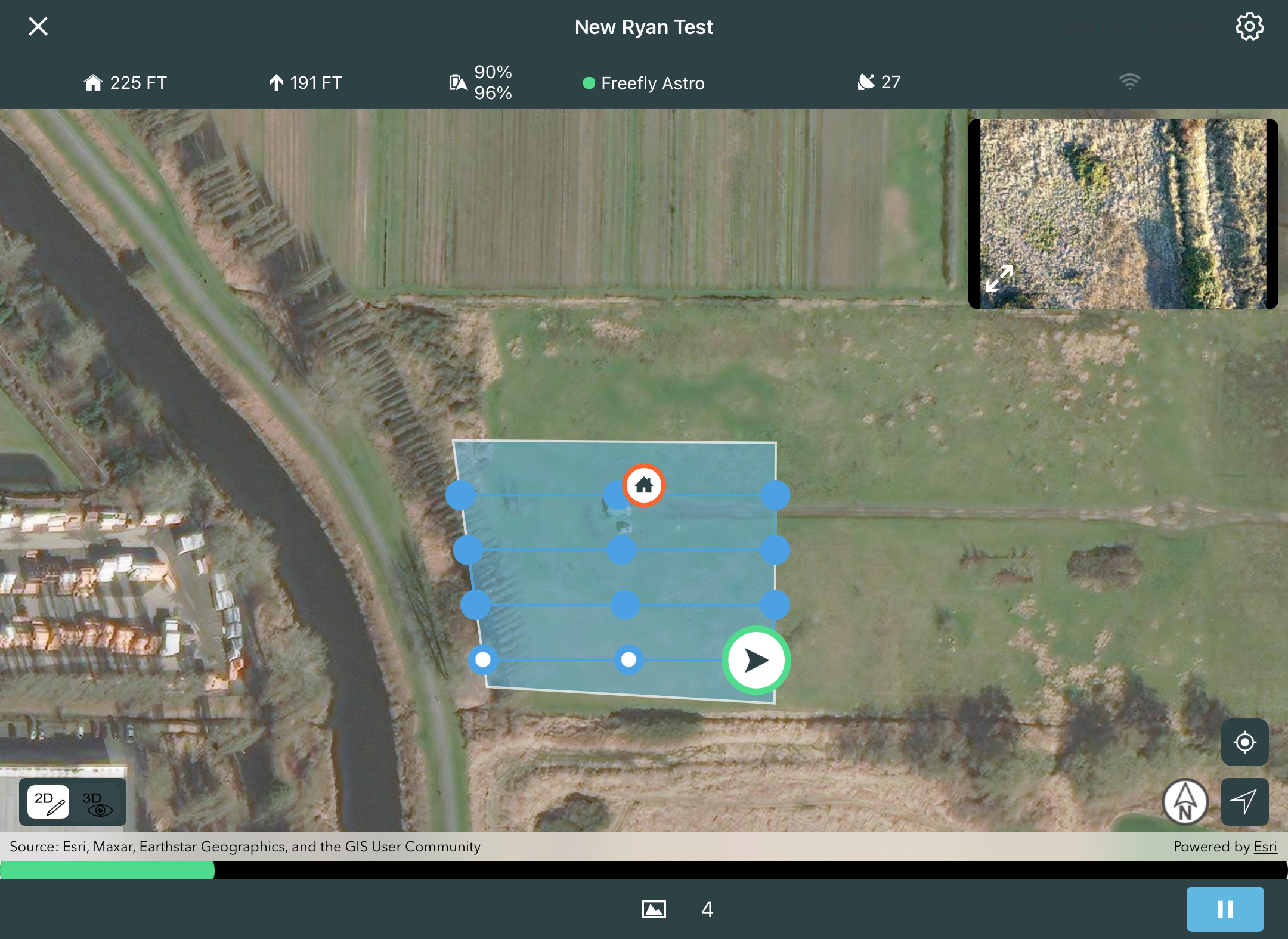
Task: Open the Esri link
Action: [1265, 847]
